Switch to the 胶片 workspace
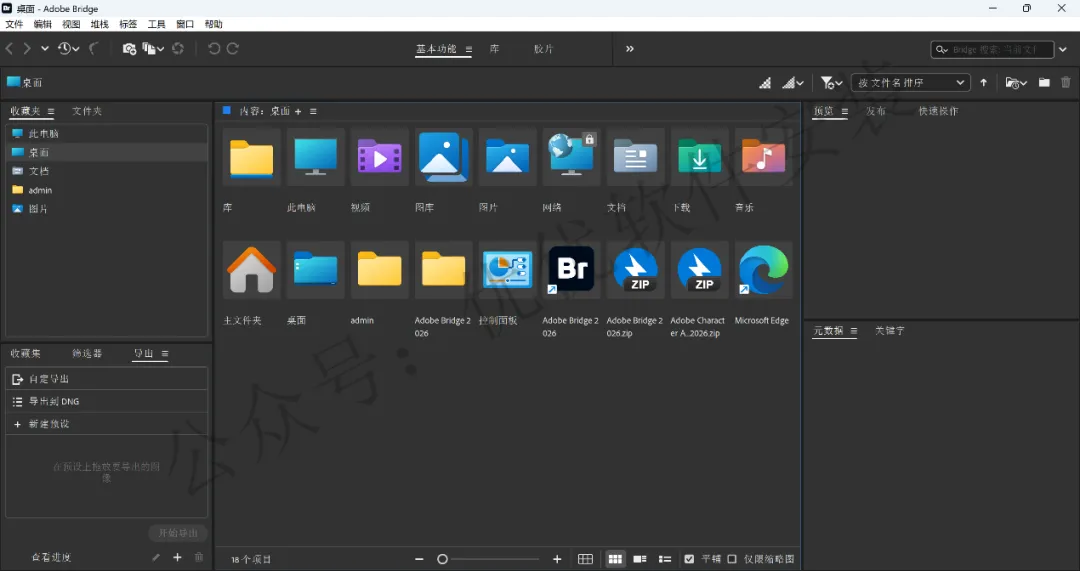This screenshot has height=571, width=1080. [543, 49]
